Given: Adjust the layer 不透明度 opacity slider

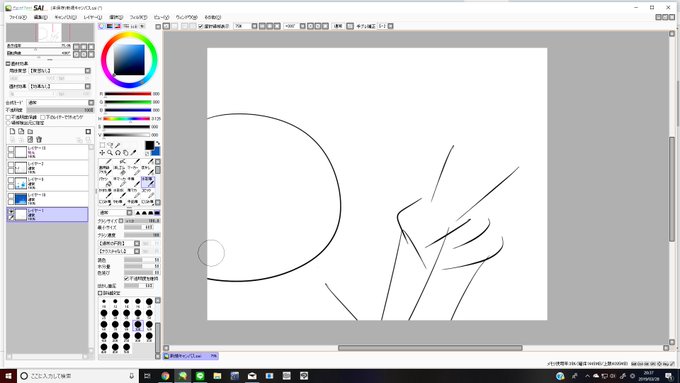Looking at the screenshot, I should [60, 110].
